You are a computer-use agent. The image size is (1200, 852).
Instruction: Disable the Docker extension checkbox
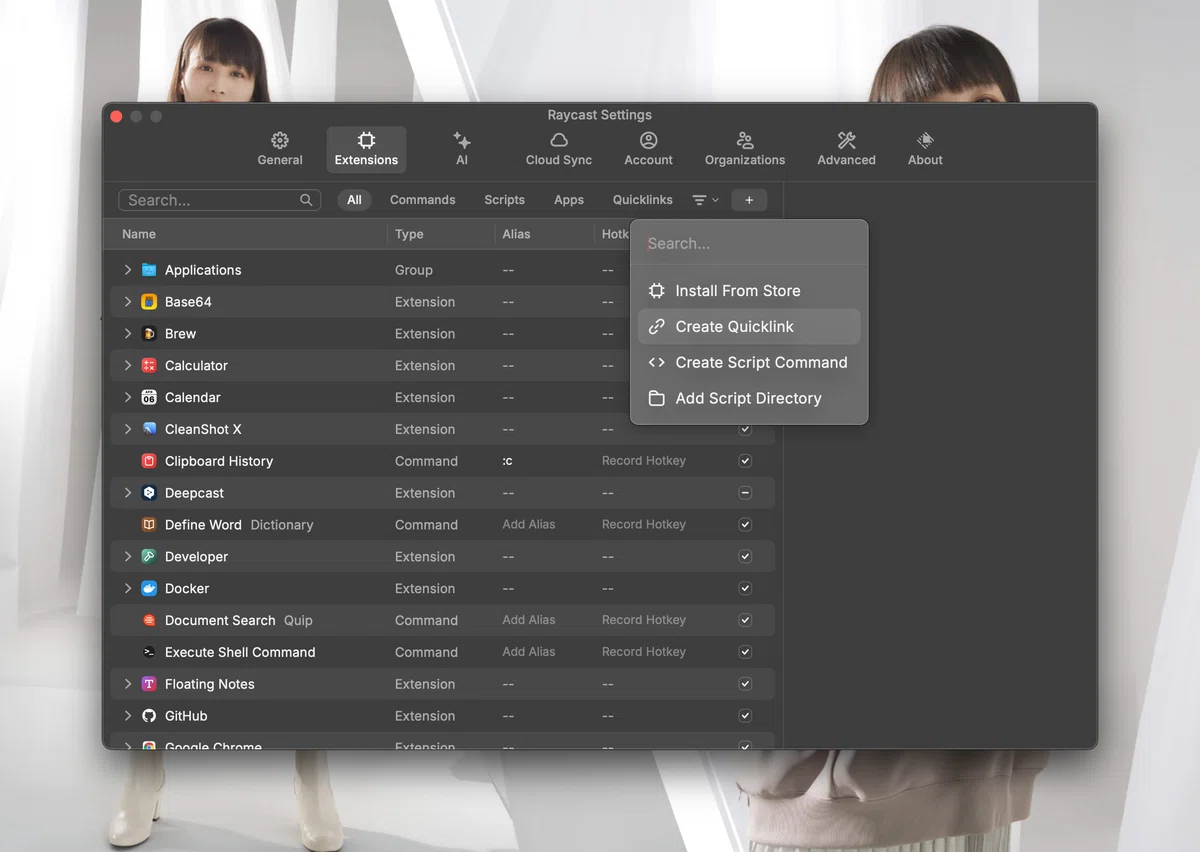coord(745,589)
